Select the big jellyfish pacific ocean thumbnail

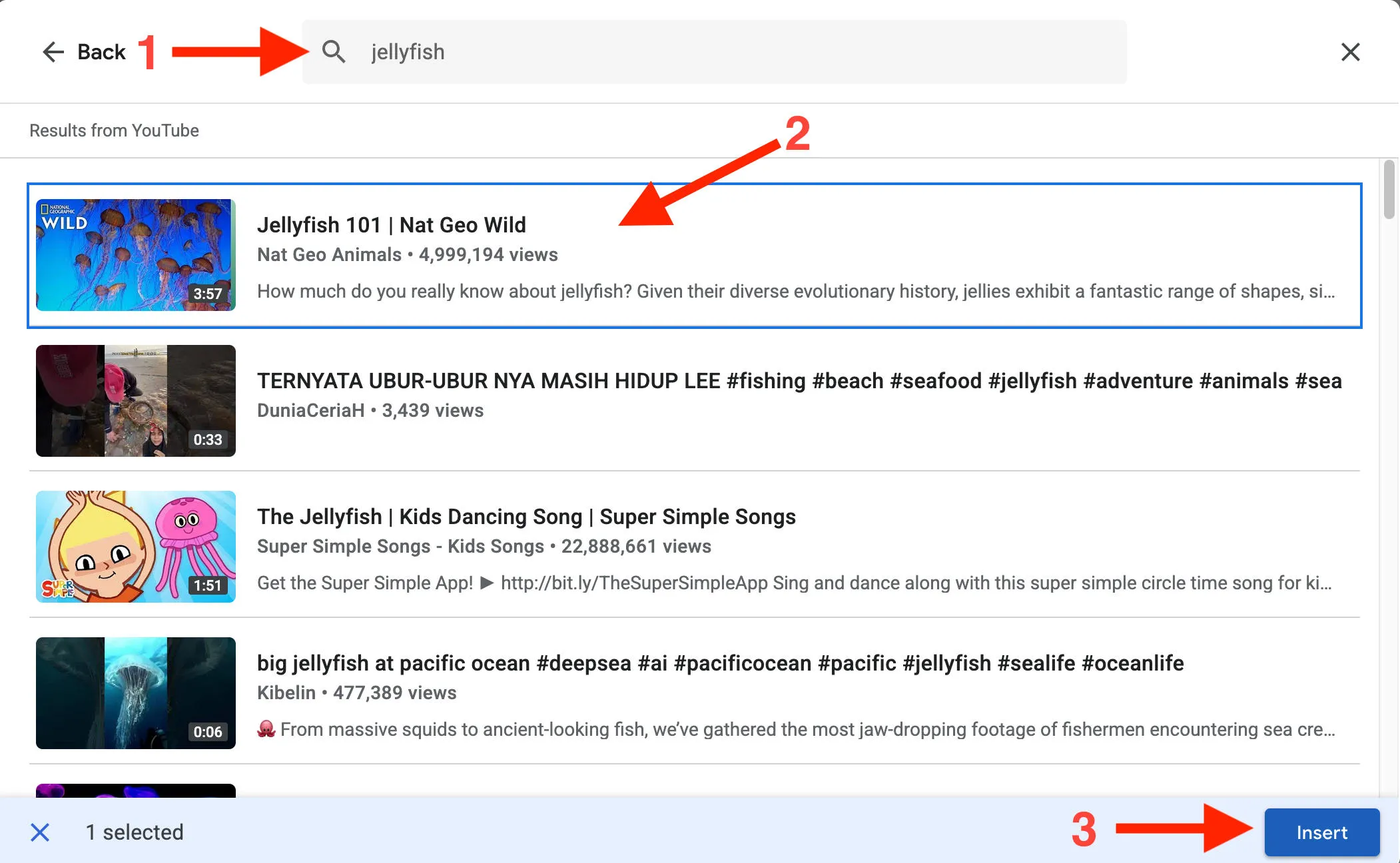click(136, 693)
